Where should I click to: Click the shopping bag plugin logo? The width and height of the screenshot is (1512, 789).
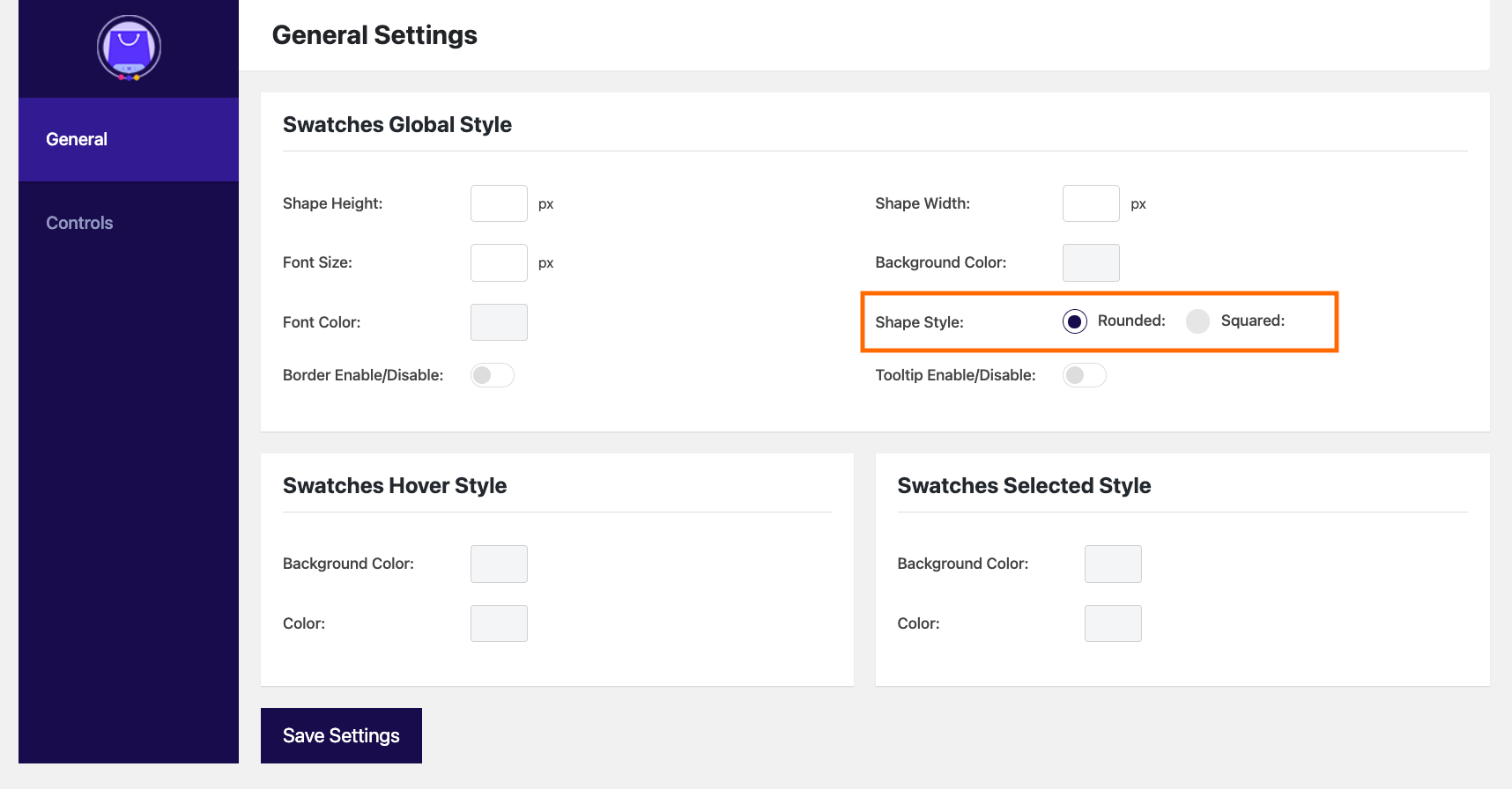pyautogui.click(x=129, y=48)
